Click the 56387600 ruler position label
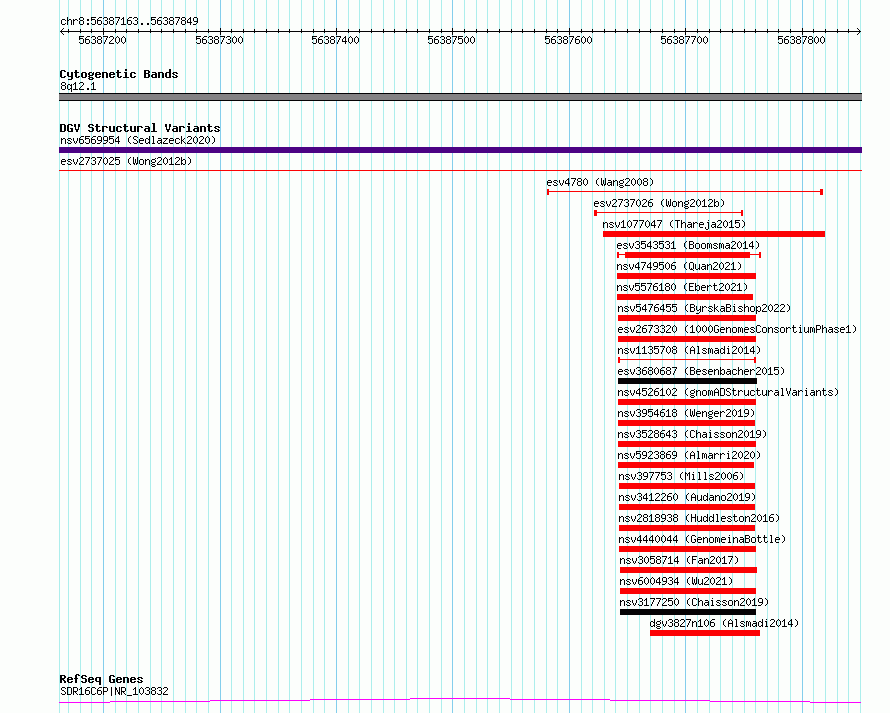890x713 pixels. tap(568, 40)
